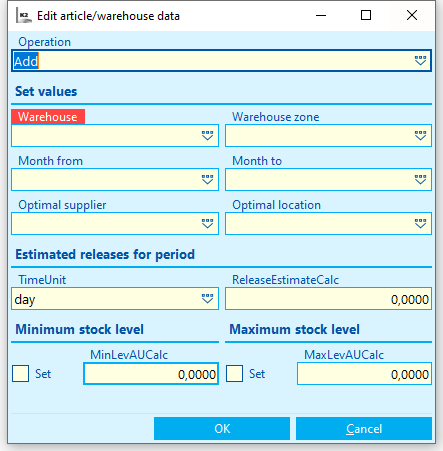Enable the Minimum stock level Set checkbox
Viewport: 443px width, 451px height.
20,373
